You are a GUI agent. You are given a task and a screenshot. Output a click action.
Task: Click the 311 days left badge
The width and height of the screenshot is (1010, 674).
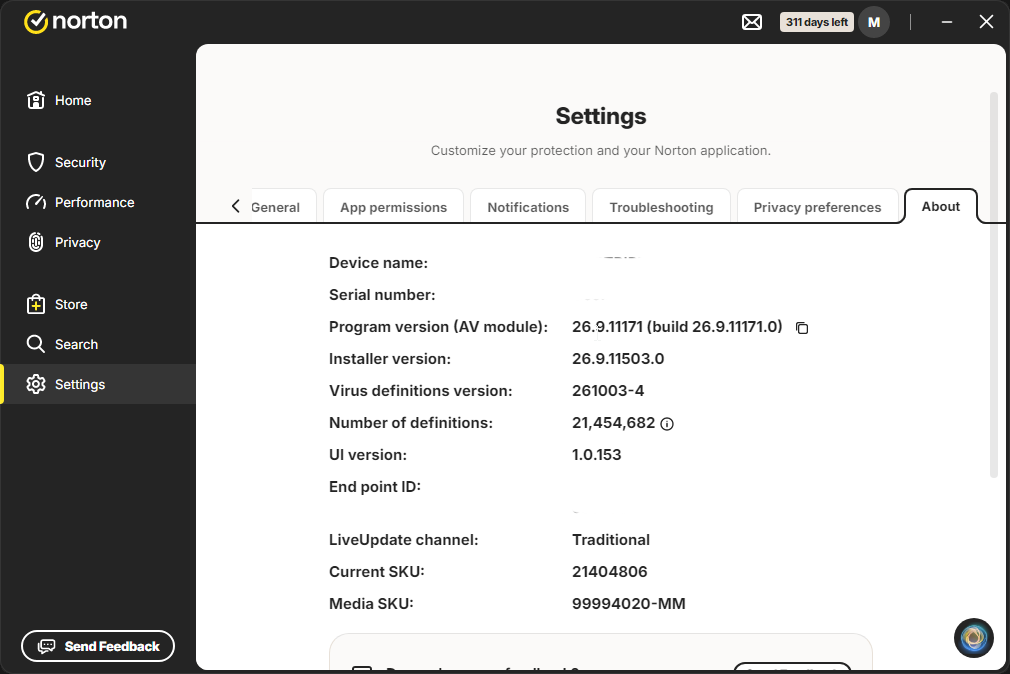[x=817, y=22]
